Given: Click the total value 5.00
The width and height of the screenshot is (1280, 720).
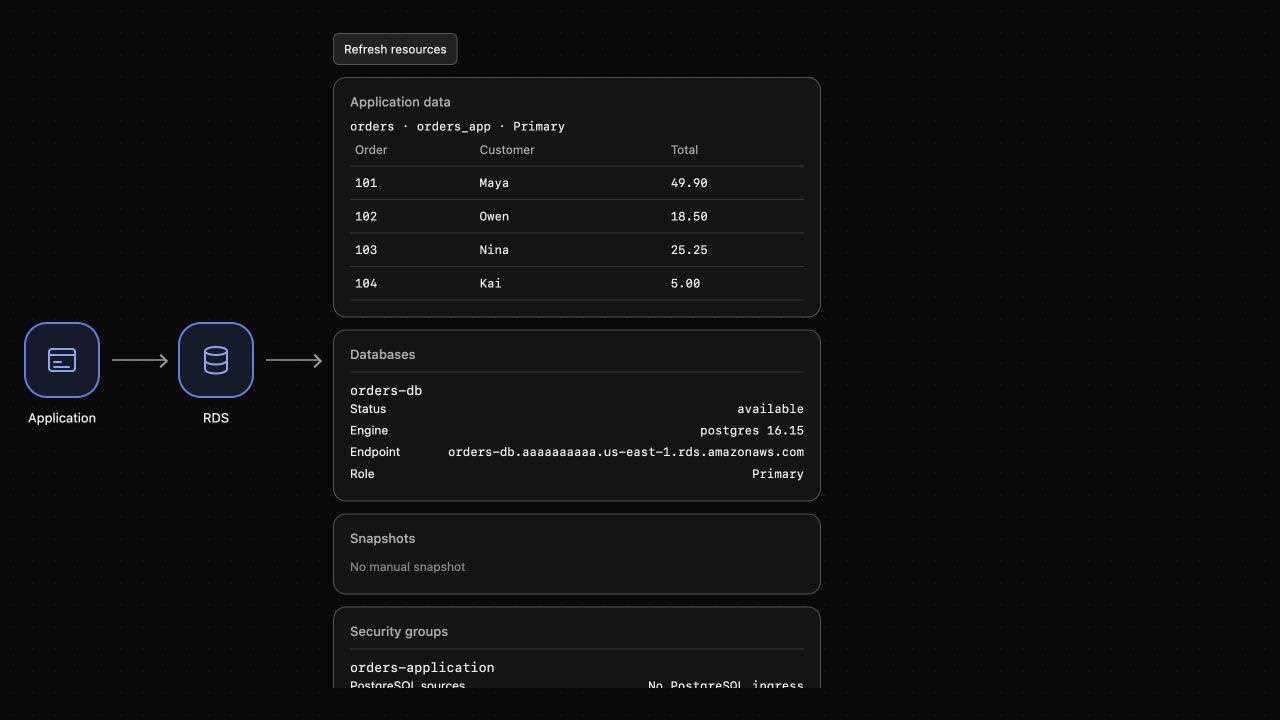Looking at the screenshot, I should [x=685, y=283].
